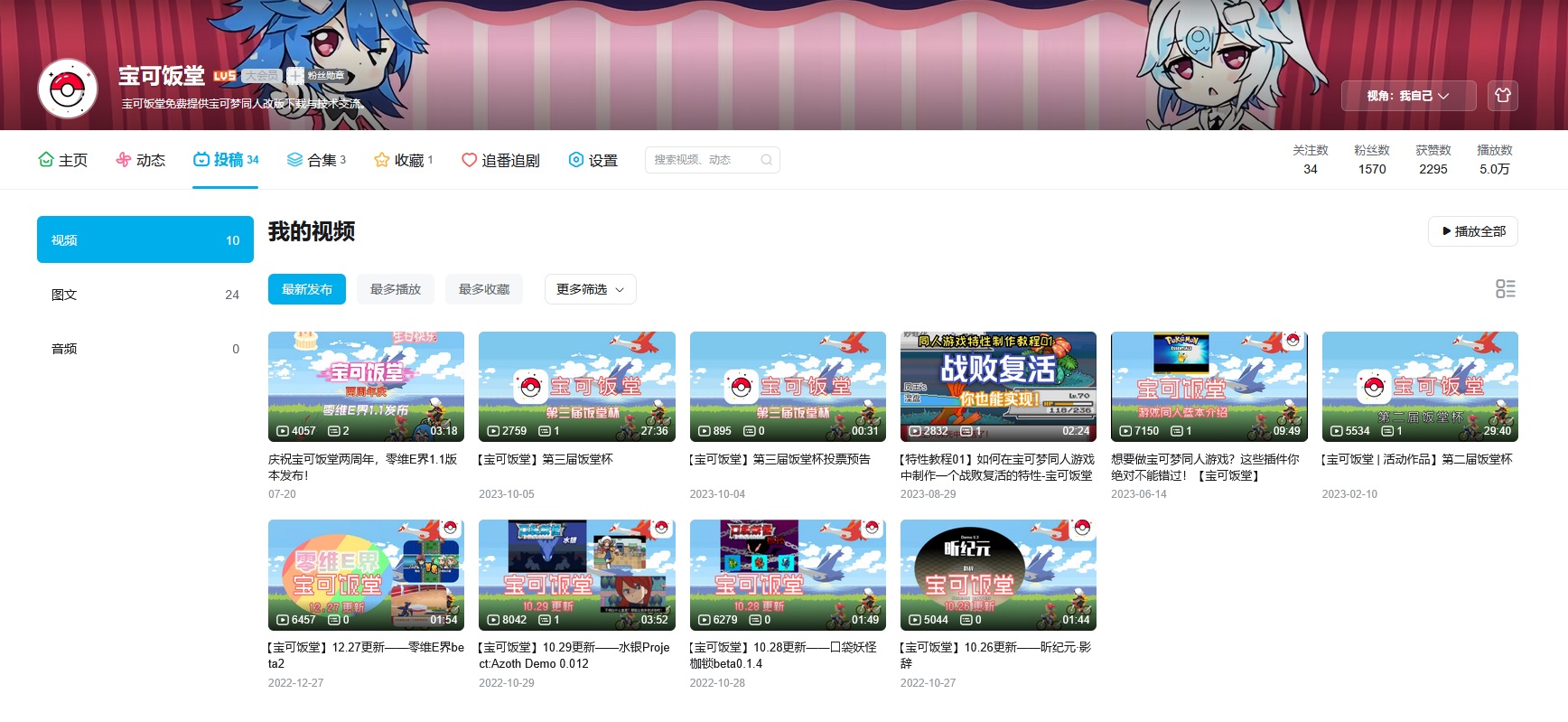This screenshot has height=722, width=1568.
Task: Click title 10.26更新——昕纪元·影辞
Action: pos(995,655)
